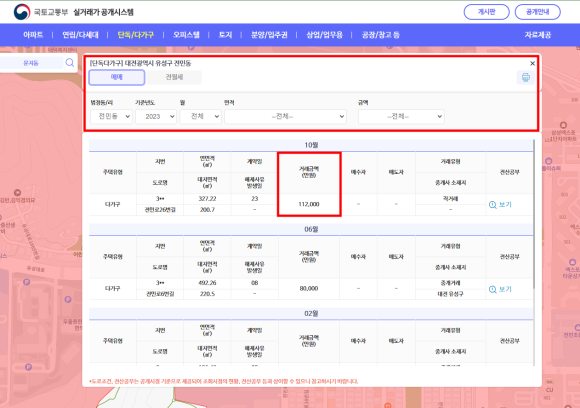Click the 국토교통부 logo emblem
580x408 pixels.
(x=22, y=12)
